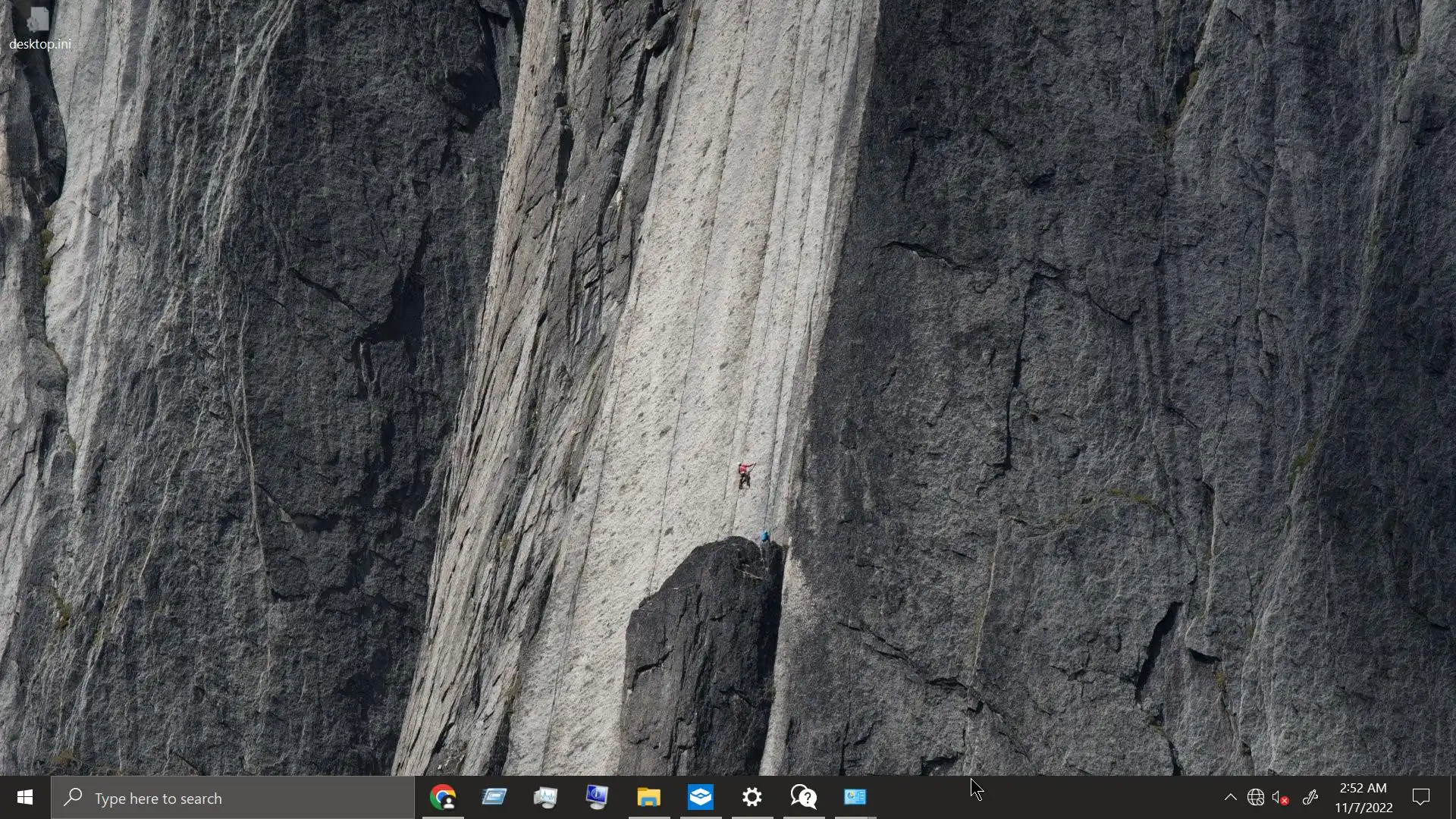Open the clock and date calendar flyout
The image size is (1456, 819).
[x=1363, y=798]
